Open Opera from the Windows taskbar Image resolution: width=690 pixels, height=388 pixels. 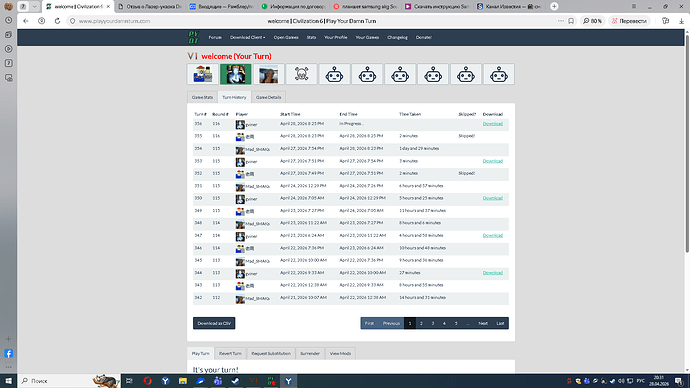147,381
